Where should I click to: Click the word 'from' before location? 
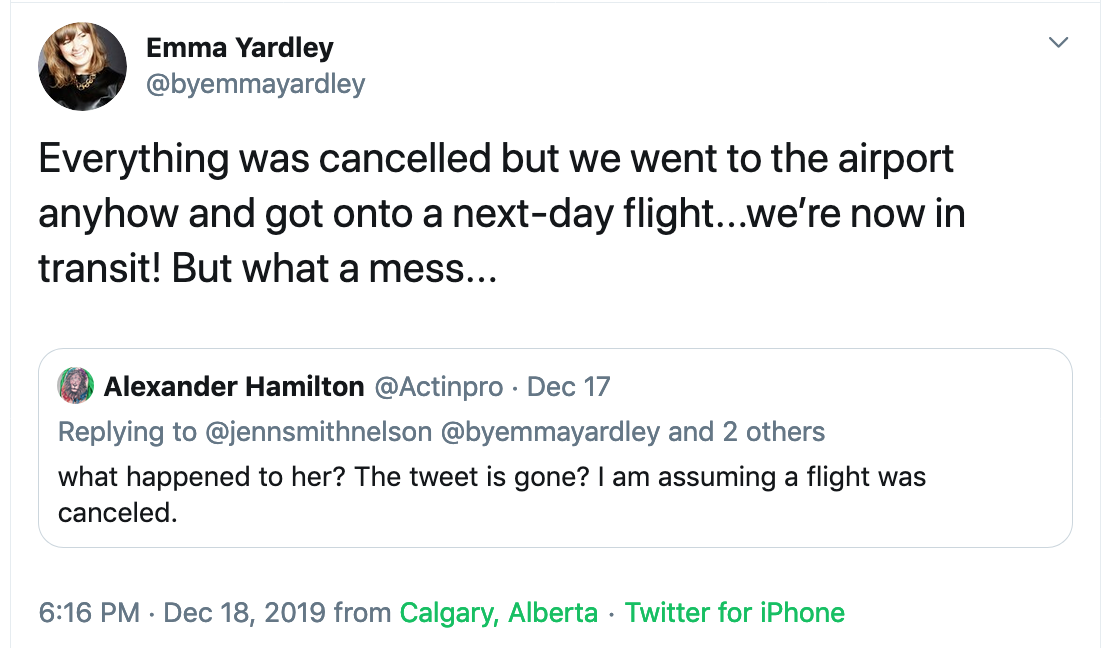363,613
